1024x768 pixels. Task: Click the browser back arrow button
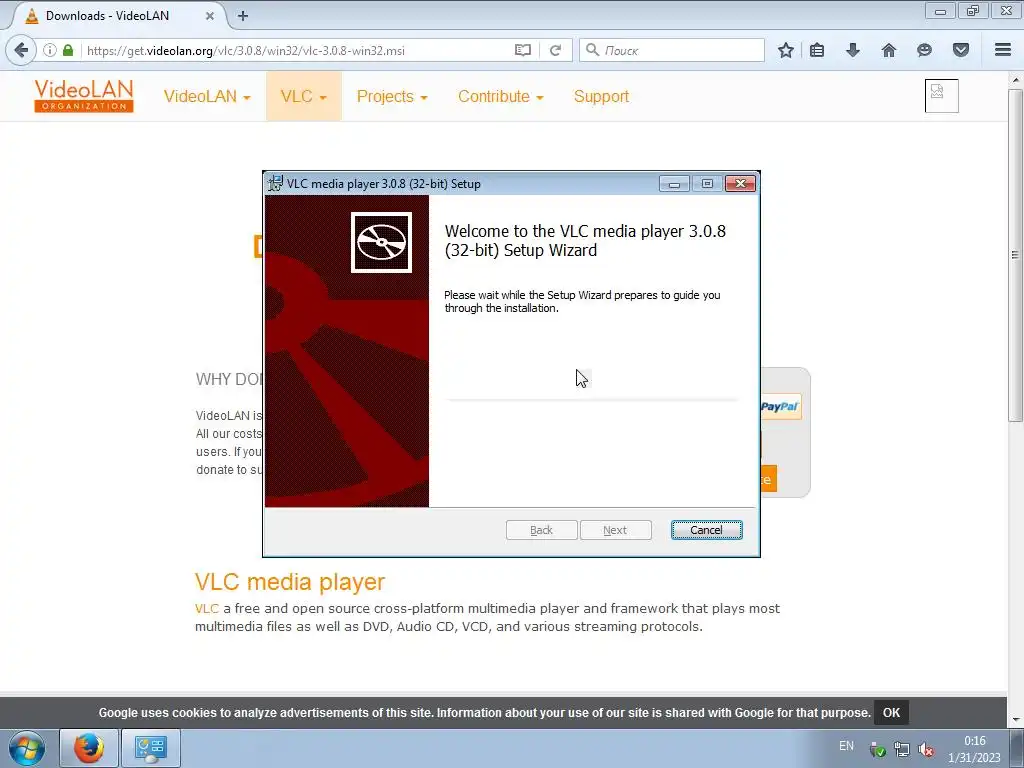click(x=21, y=50)
